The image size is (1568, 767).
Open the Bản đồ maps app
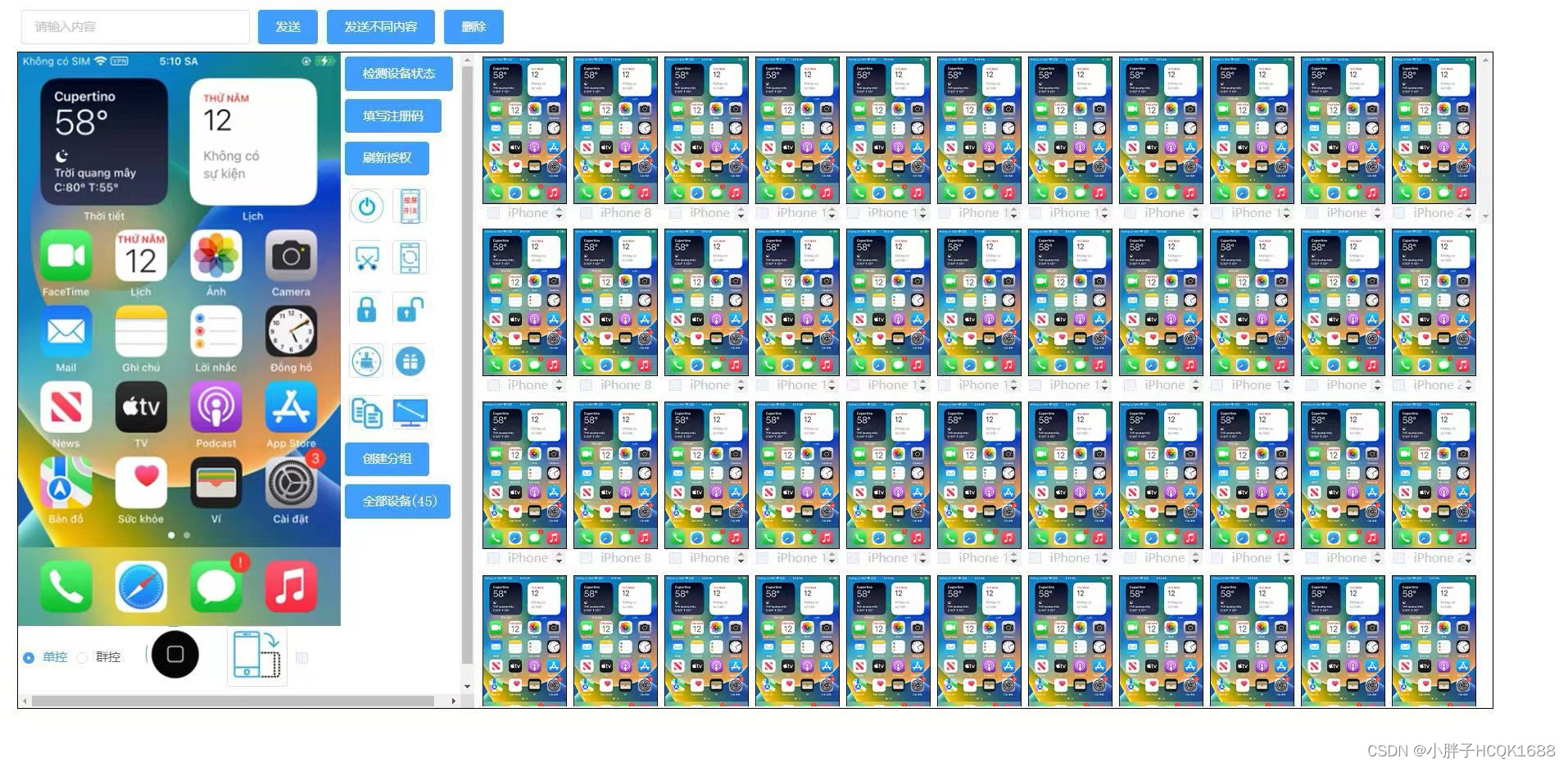click(x=66, y=483)
